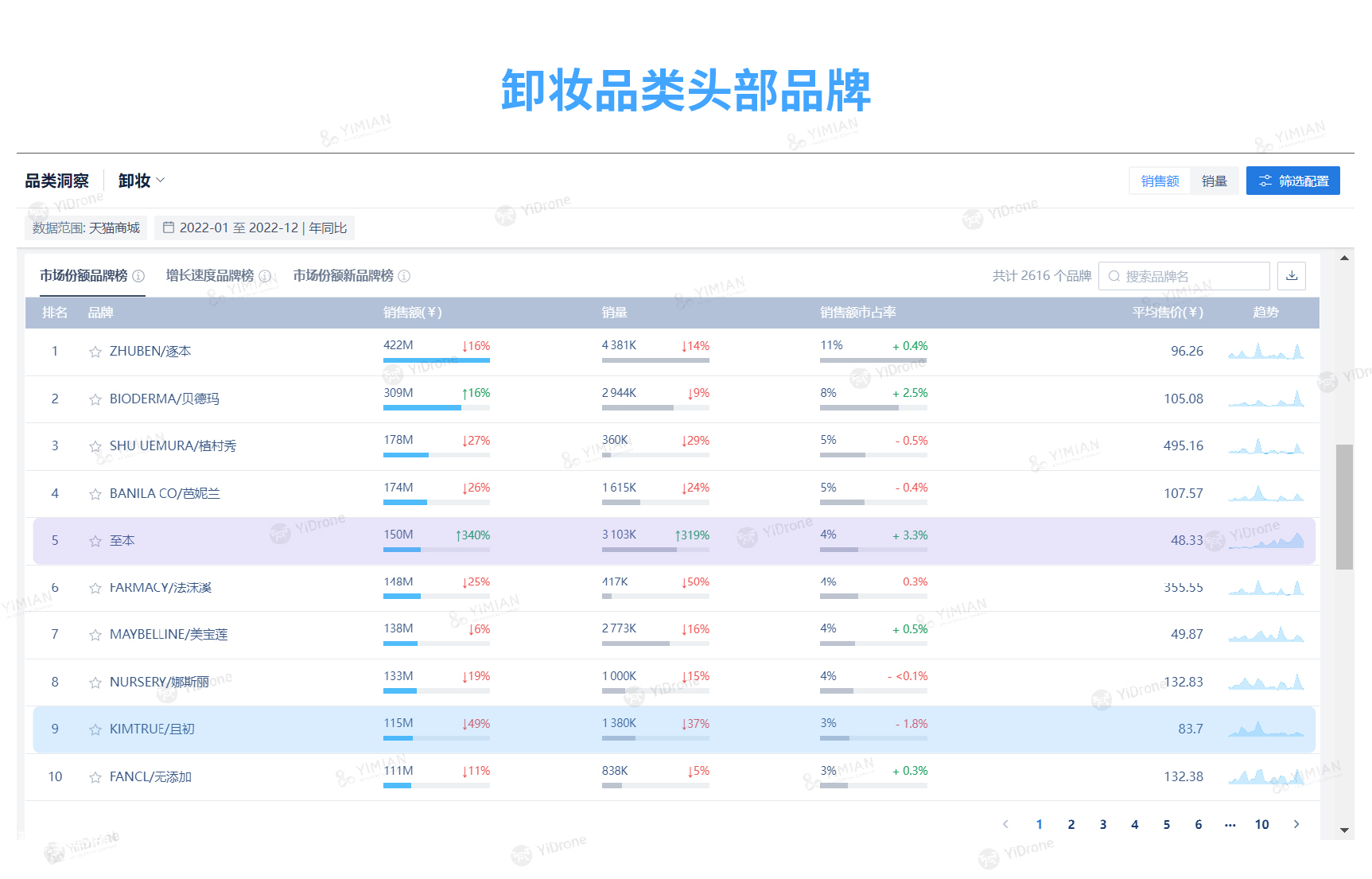Sort by 销量 column header
The image size is (1372, 879).
click(x=615, y=313)
